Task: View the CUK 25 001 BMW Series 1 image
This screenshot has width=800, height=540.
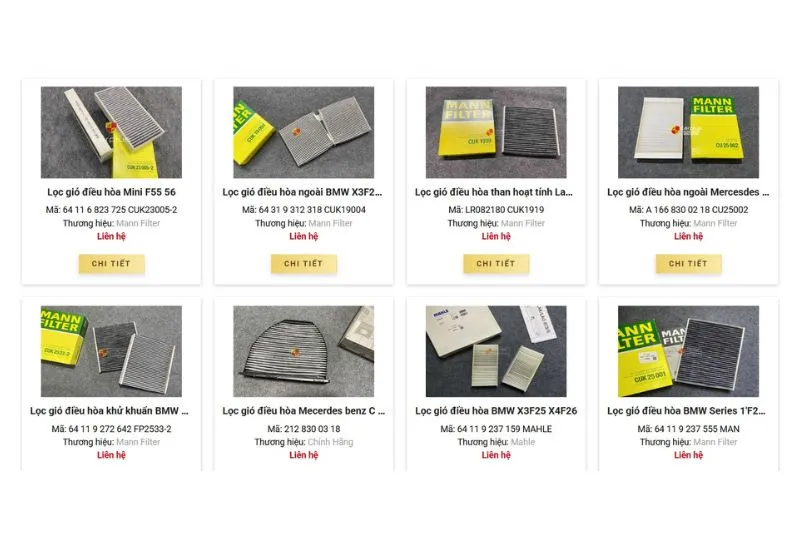Action: point(688,351)
